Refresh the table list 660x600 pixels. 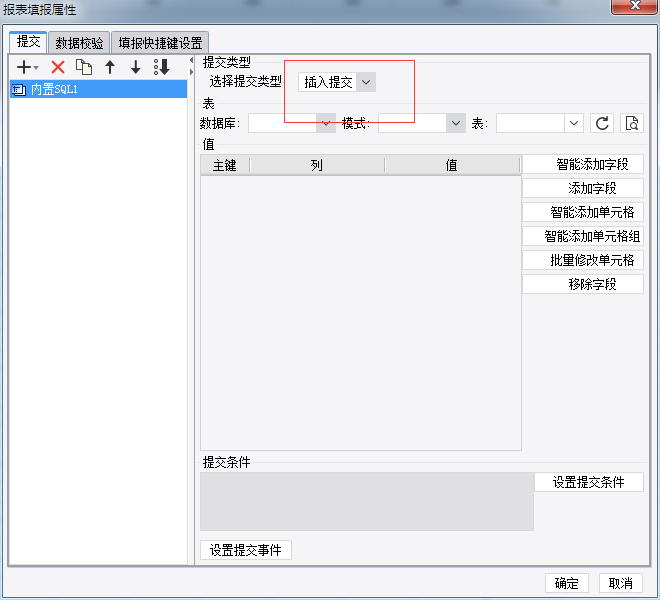602,123
